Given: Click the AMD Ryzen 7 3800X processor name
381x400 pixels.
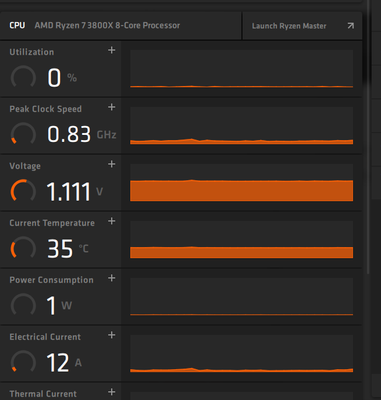Looking at the screenshot, I should (107, 26).
